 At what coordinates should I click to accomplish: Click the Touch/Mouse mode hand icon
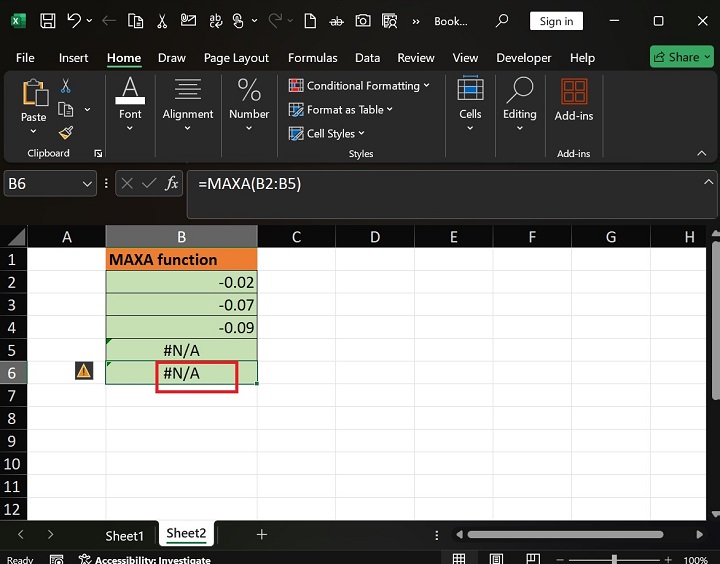[x=238, y=21]
